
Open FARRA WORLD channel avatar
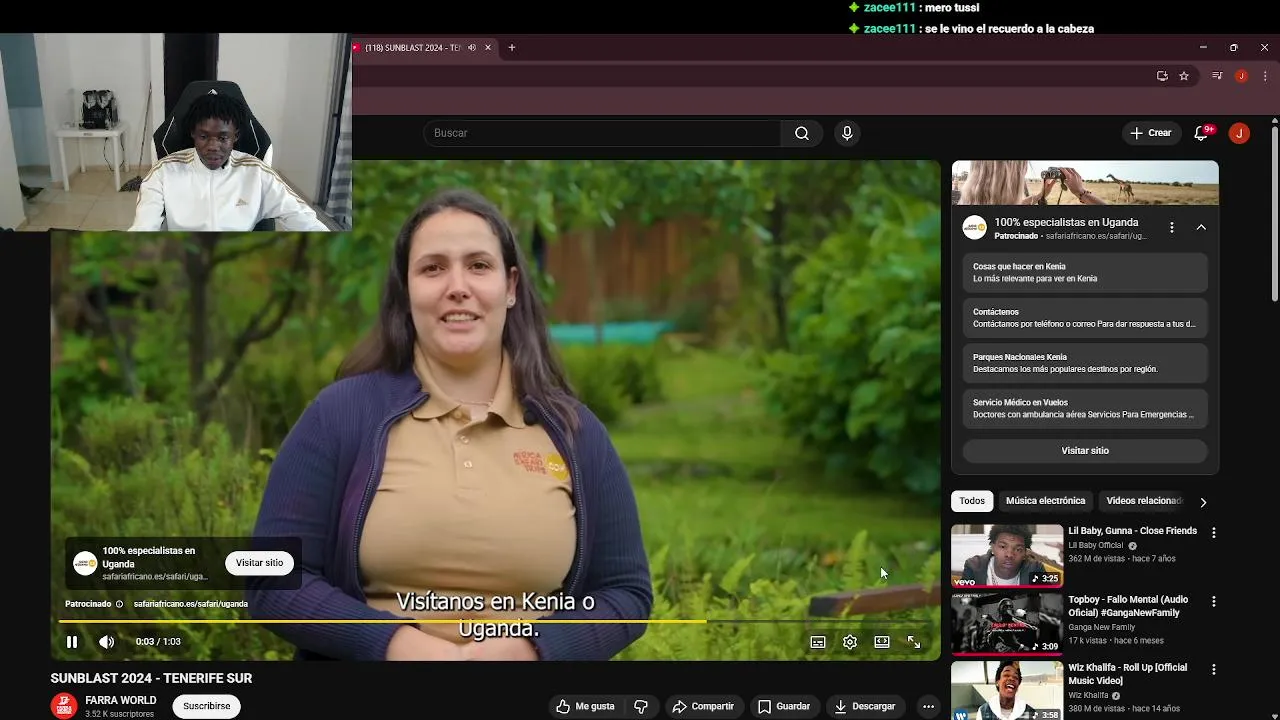(x=64, y=706)
